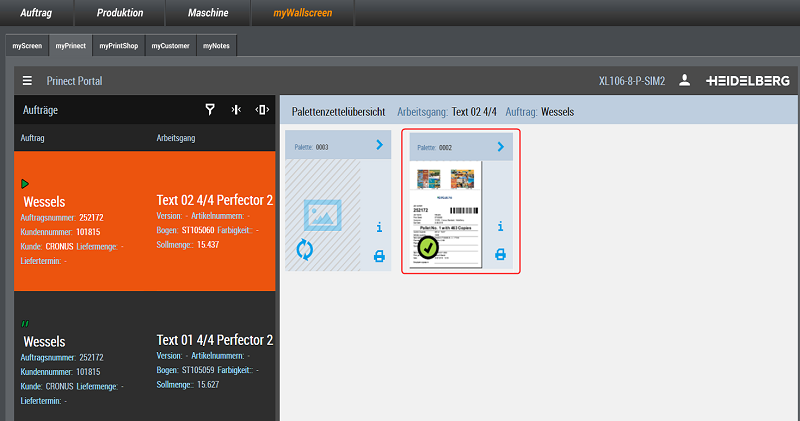800x421 pixels.
Task: Click the user account icon
Action: 685,80
